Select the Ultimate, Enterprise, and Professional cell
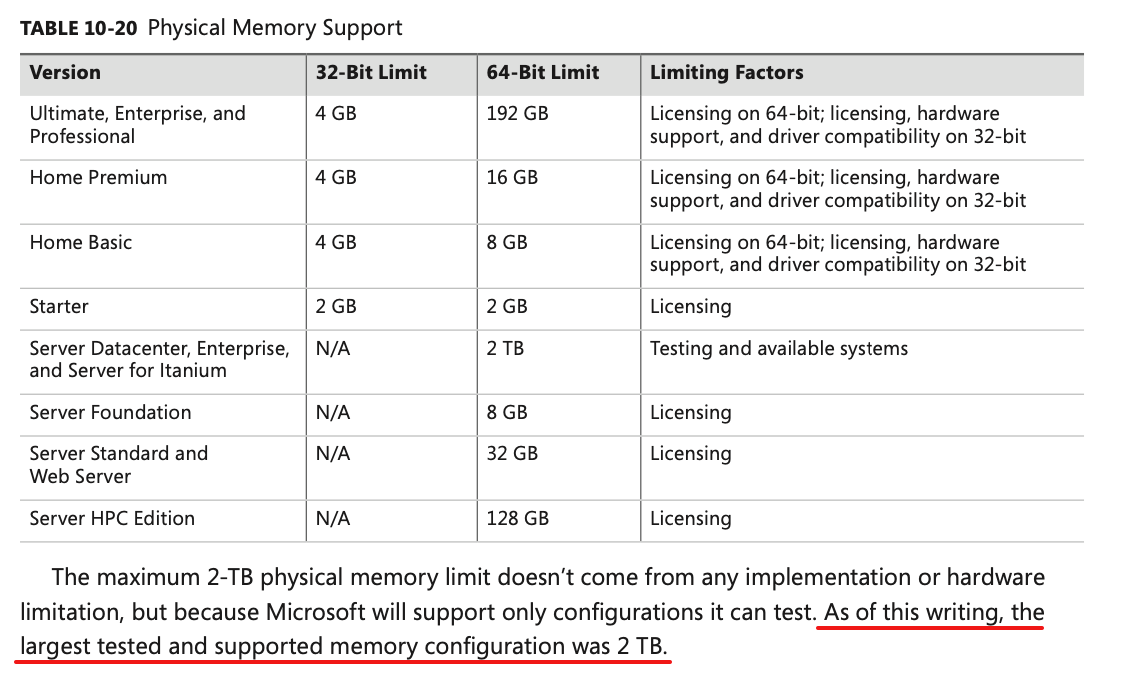Image resolution: width=1126 pixels, height=674 pixels. (137, 125)
